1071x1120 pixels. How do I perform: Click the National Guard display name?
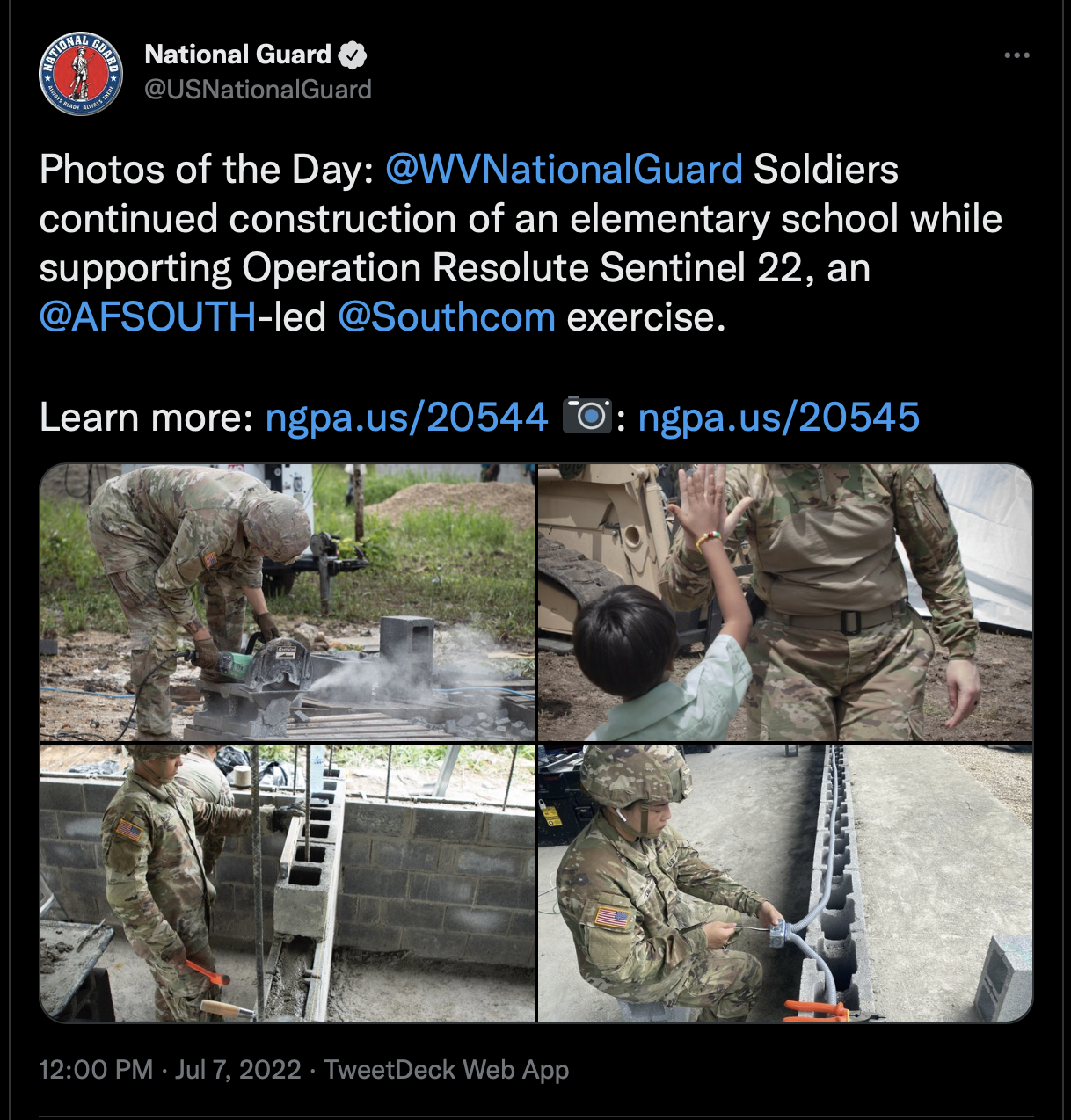237,55
